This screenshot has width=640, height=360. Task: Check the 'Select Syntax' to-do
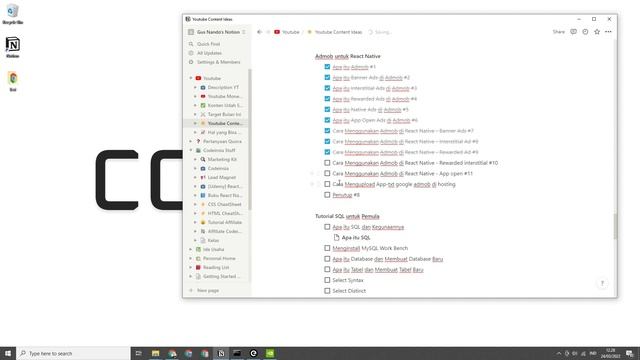point(327,280)
